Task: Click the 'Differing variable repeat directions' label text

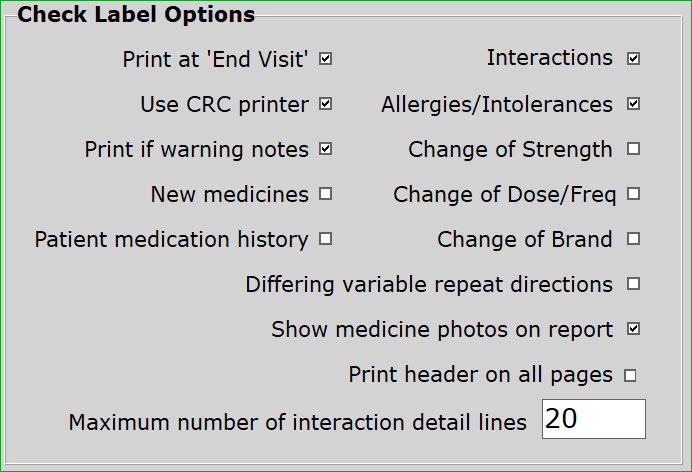Action: [429, 284]
